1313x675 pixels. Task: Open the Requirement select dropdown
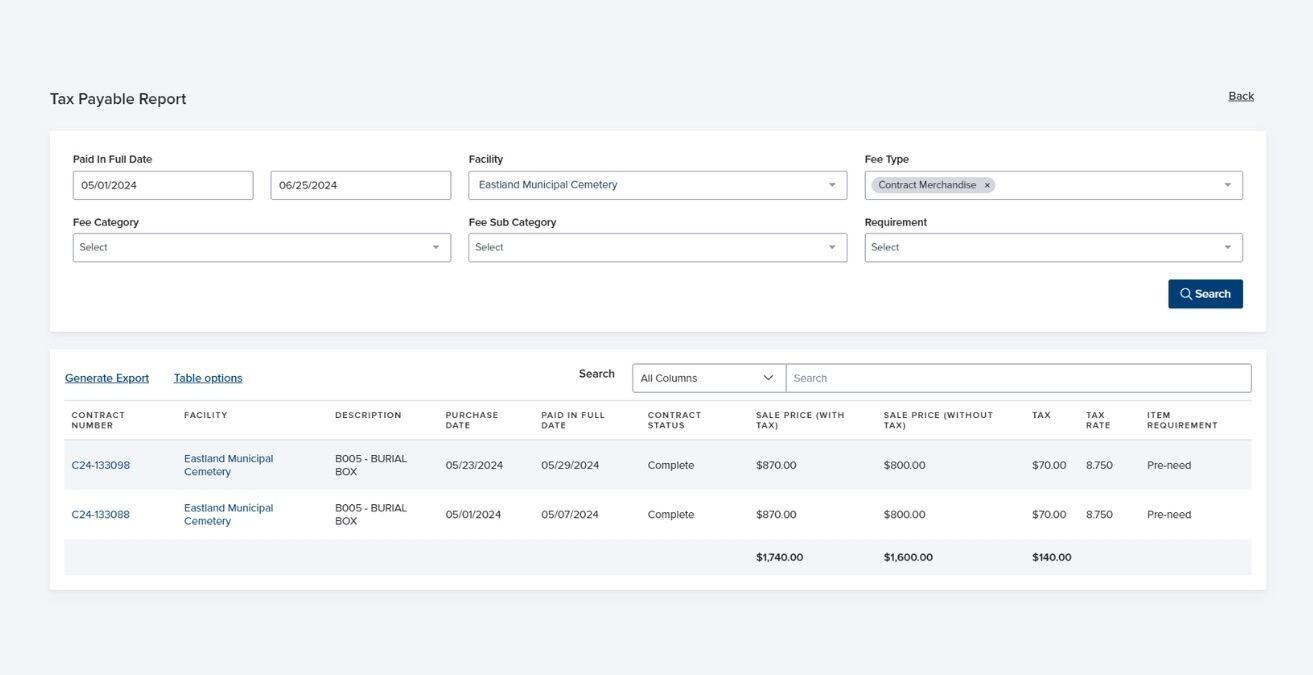point(1053,248)
